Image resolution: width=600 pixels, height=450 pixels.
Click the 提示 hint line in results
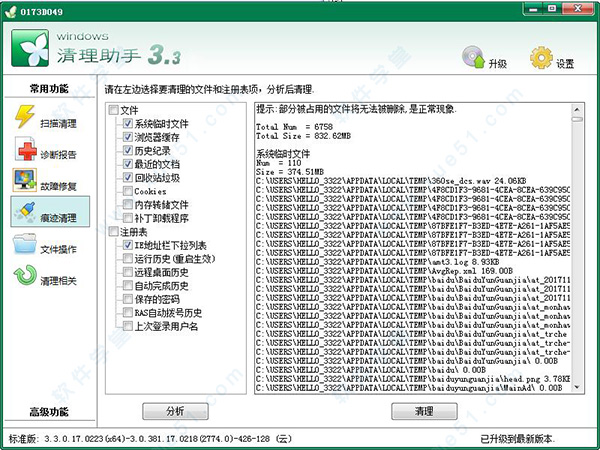click(356, 109)
